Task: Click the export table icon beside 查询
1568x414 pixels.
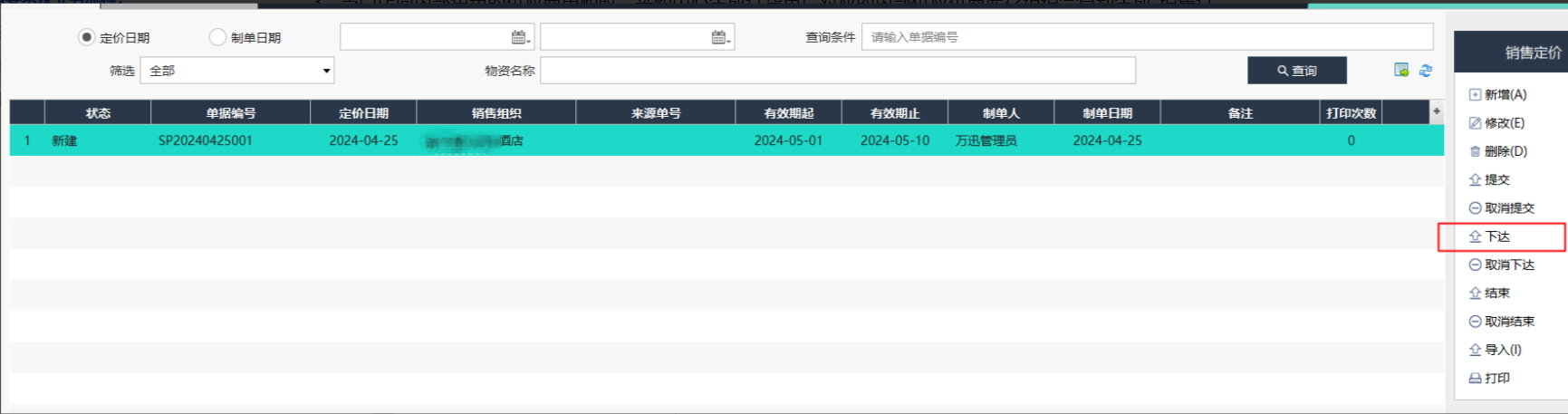Action: pyautogui.click(x=1401, y=71)
